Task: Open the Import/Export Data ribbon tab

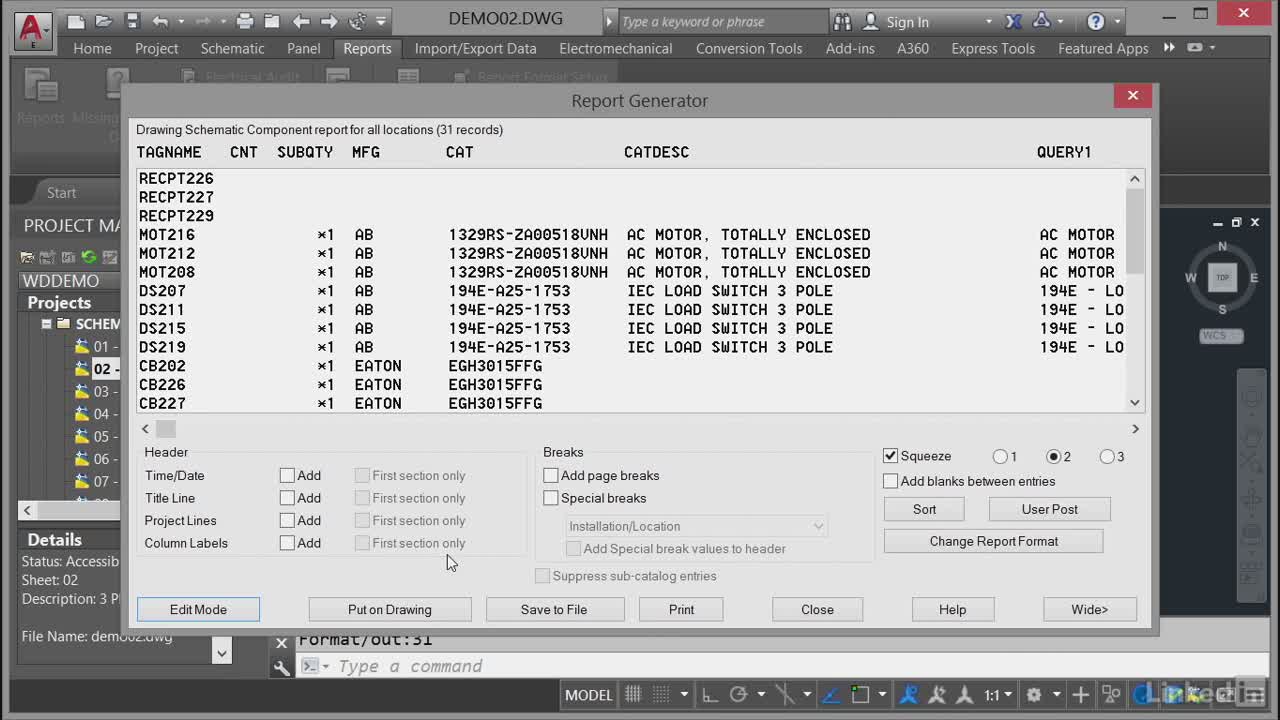Action: (475, 48)
